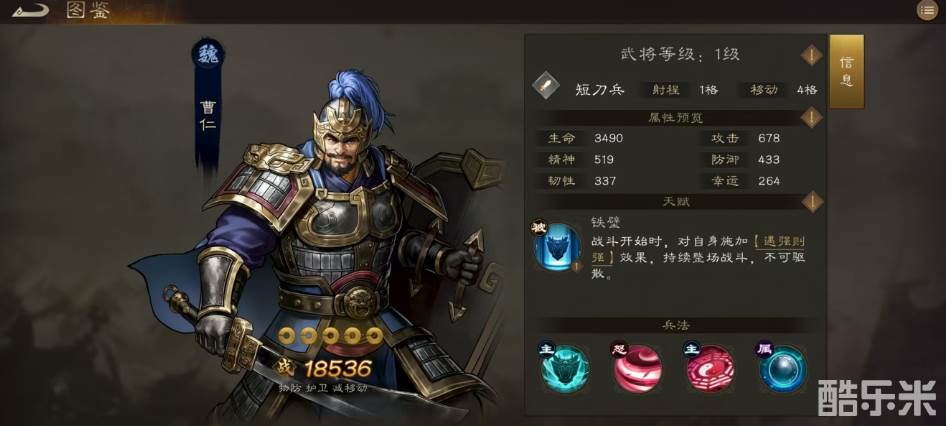The image size is (946, 426).
Task: Open the list menu icon at top right
Action: point(927,10)
